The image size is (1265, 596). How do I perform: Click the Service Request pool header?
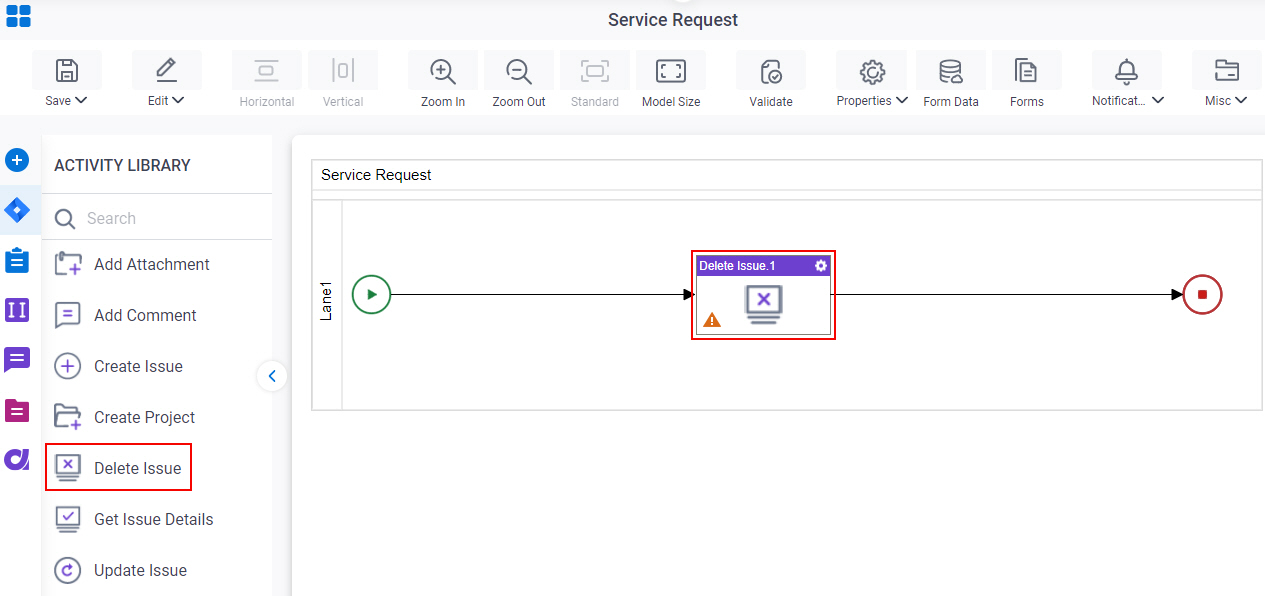[786, 175]
